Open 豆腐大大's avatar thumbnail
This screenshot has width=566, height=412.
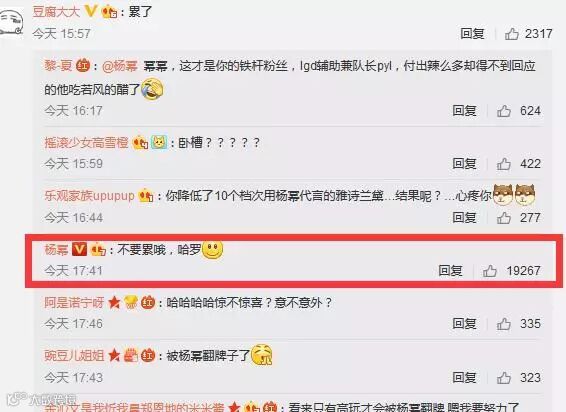11,22
